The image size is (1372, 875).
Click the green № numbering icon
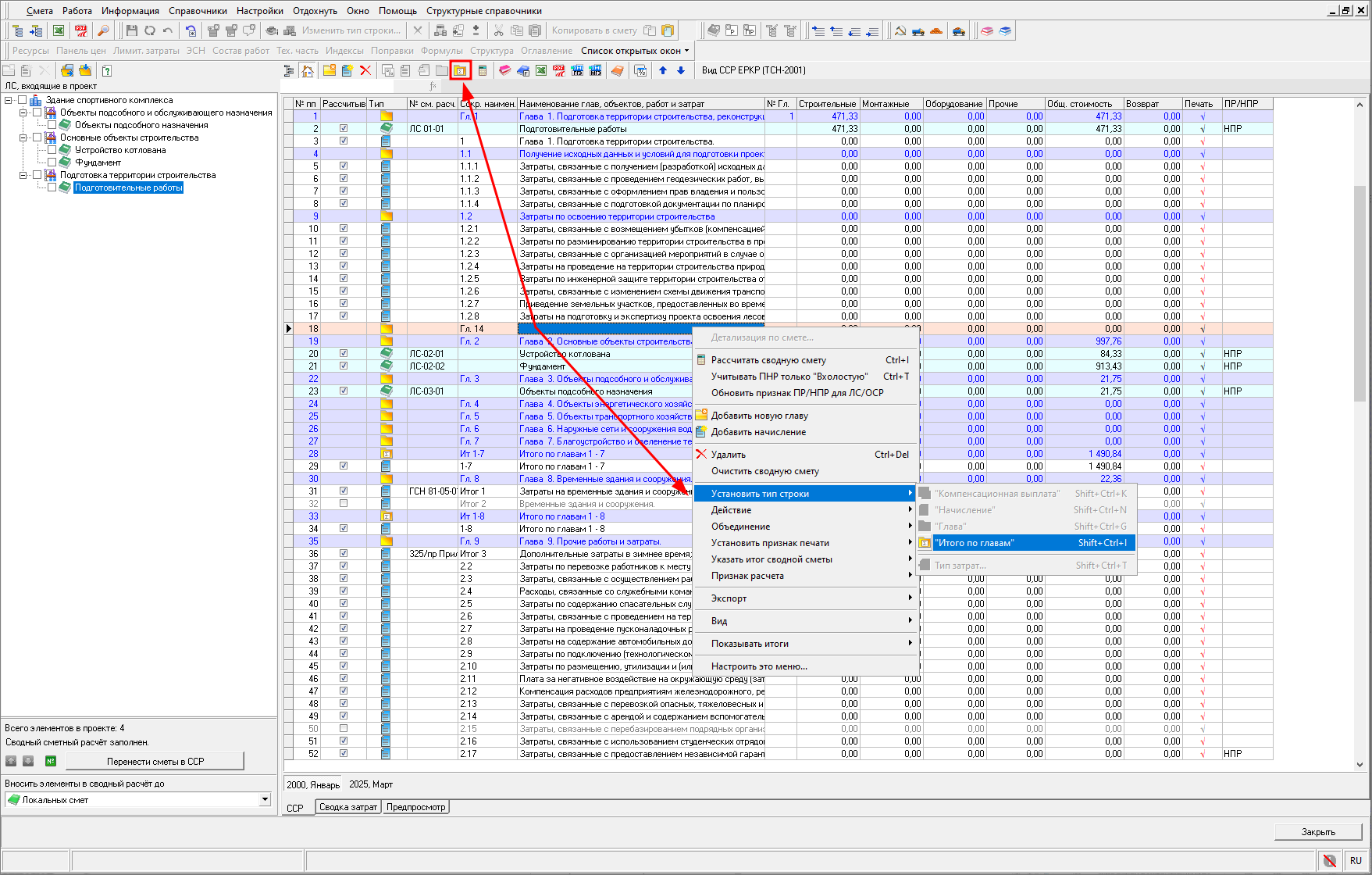click(x=51, y=761)
